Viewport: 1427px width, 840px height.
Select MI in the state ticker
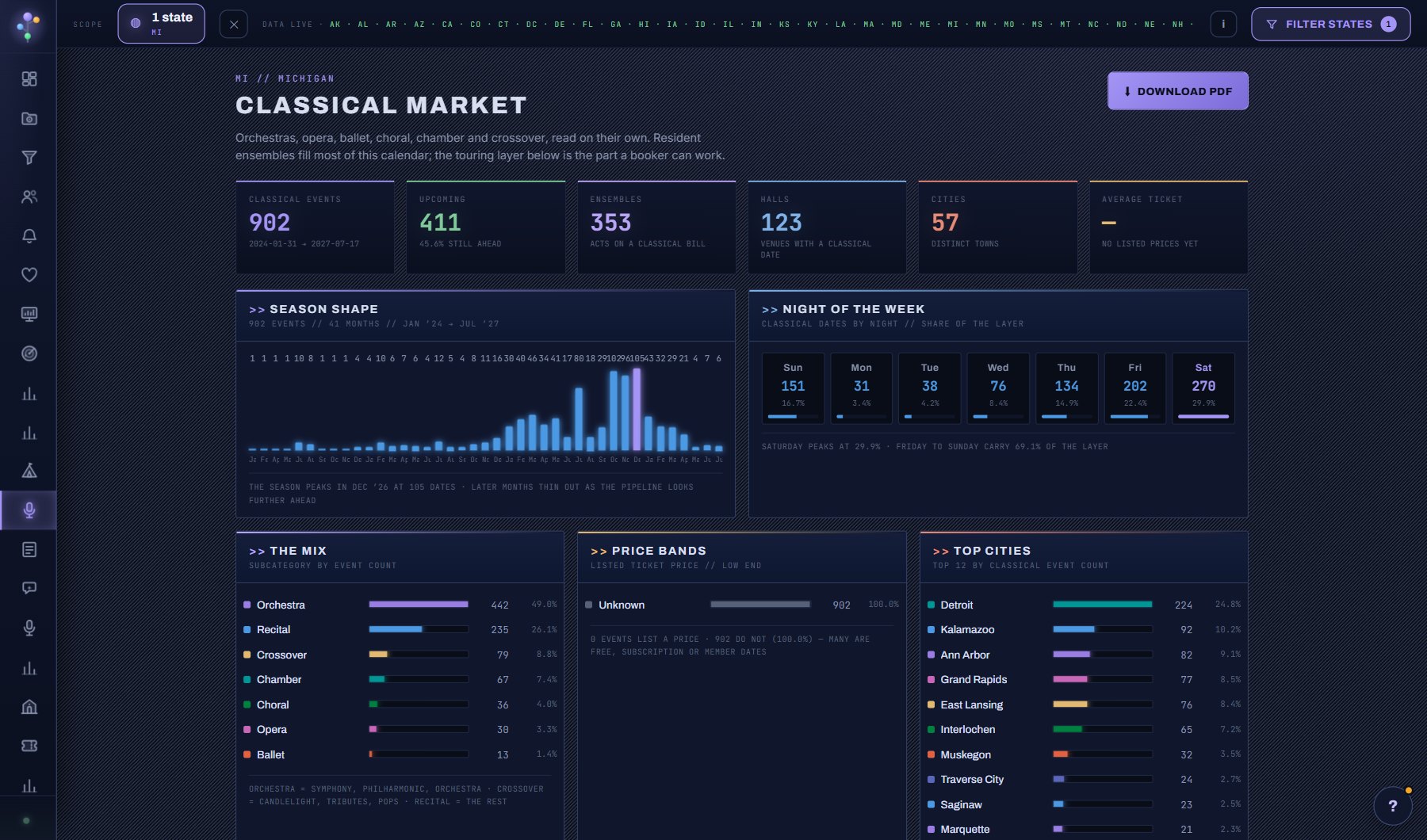953,25
